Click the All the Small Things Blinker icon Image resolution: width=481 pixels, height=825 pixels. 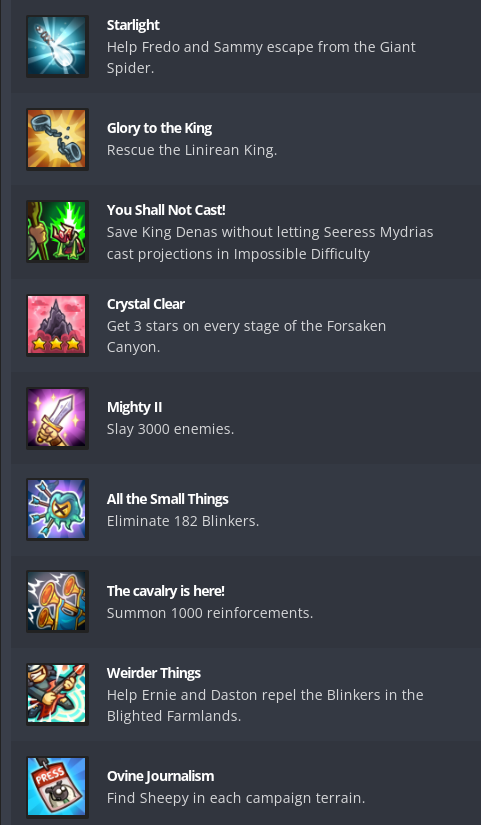click(x=57, y=509)
